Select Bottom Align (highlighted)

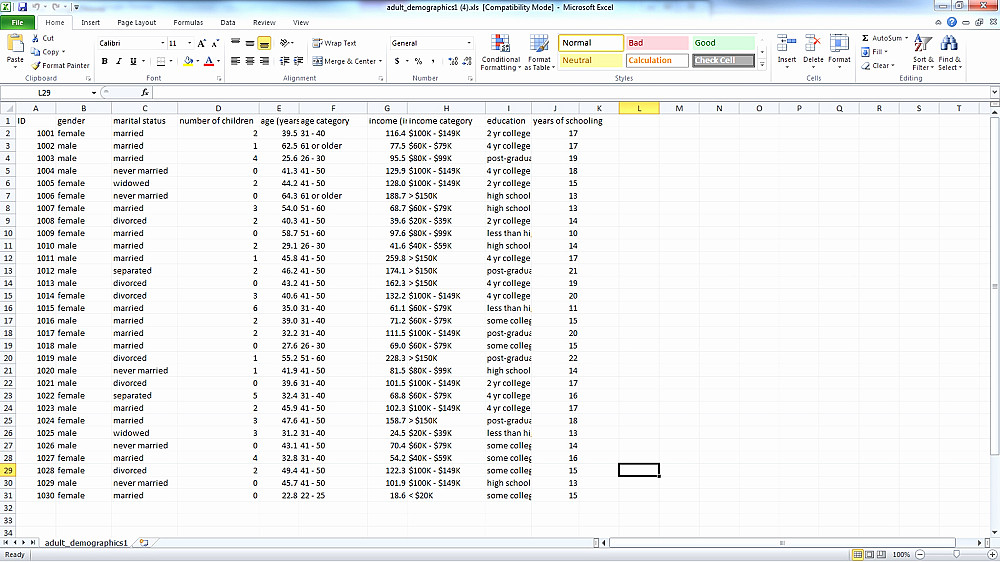pos(264,43)
